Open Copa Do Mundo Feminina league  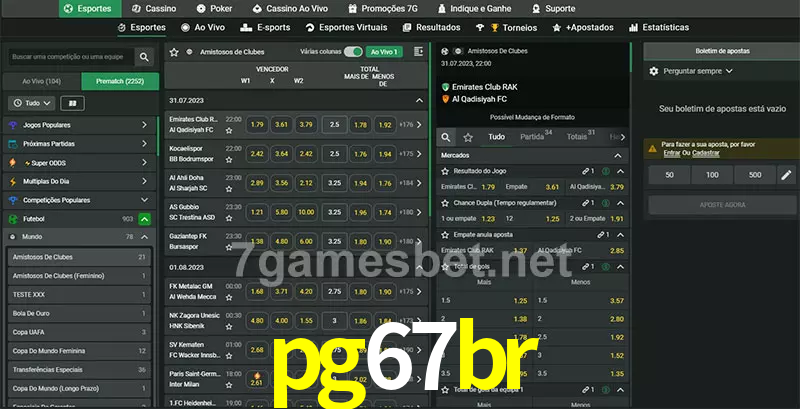coord(79,351)
